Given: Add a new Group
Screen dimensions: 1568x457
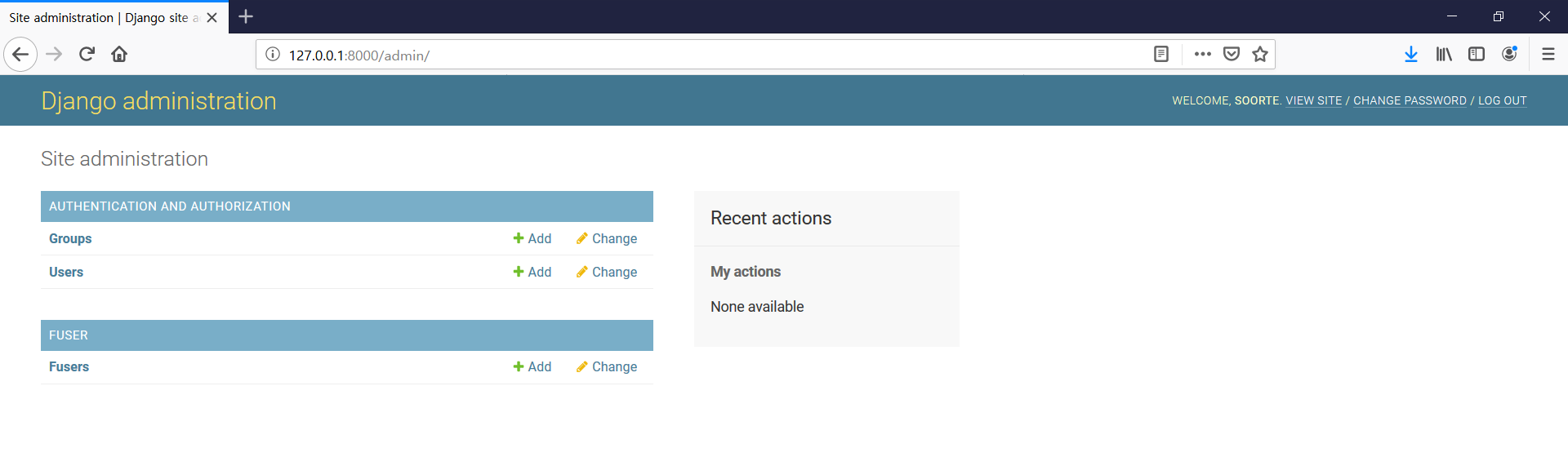Looking at the screenshot, I should coord(532,239).
